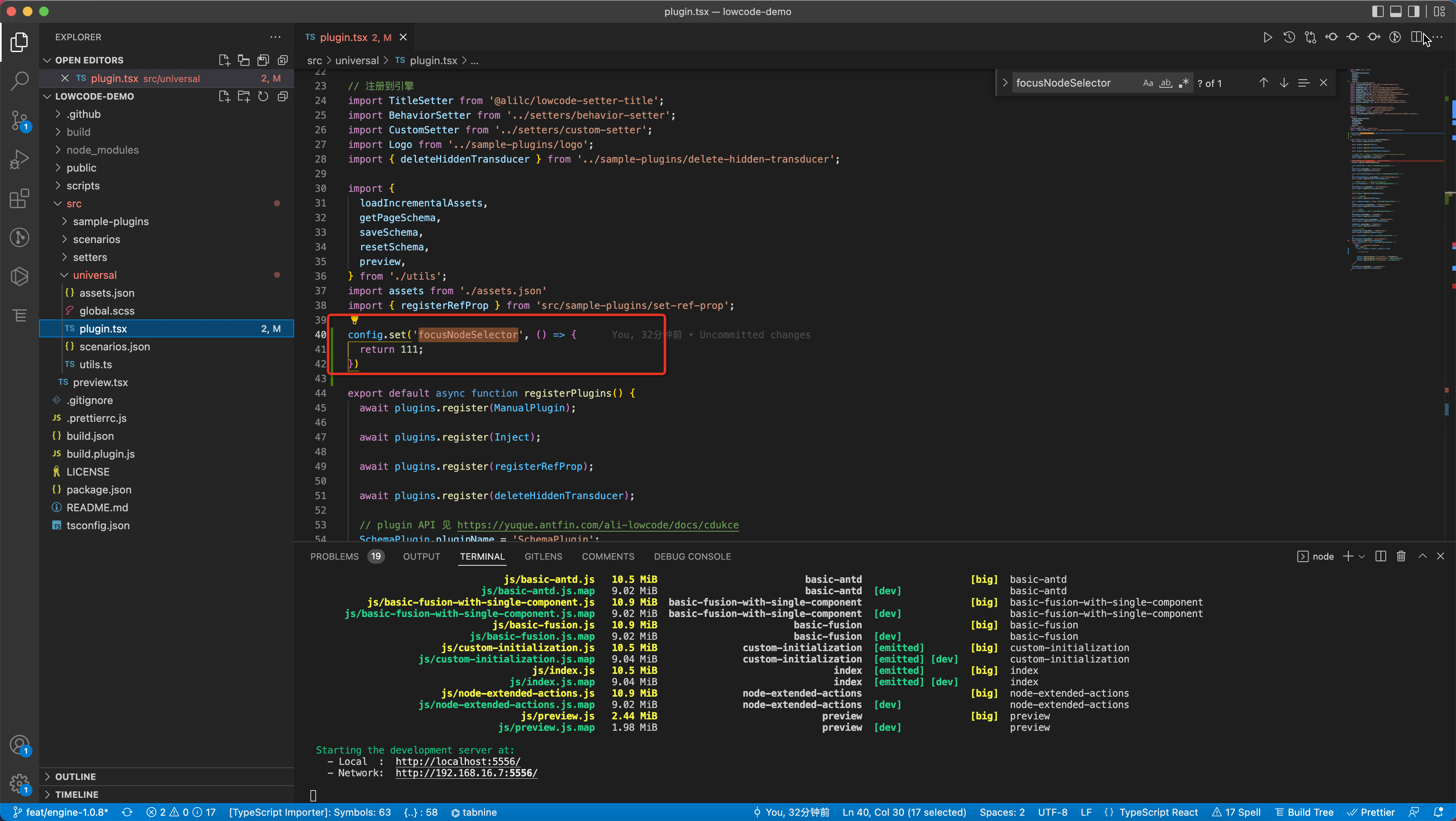Click Prettier in the status bar

(1371, 812)
